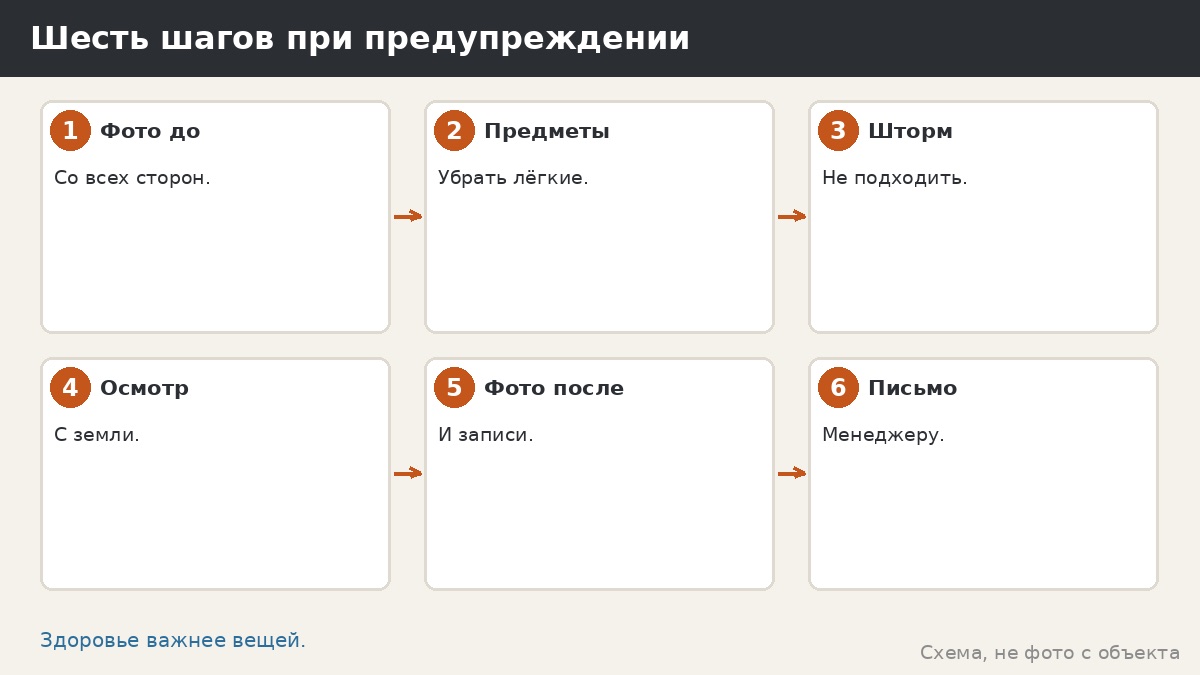1200x675 pixels.
Task: Open the blue note 'Здоровье важнее вещей.'
Action: click(173, 641)
